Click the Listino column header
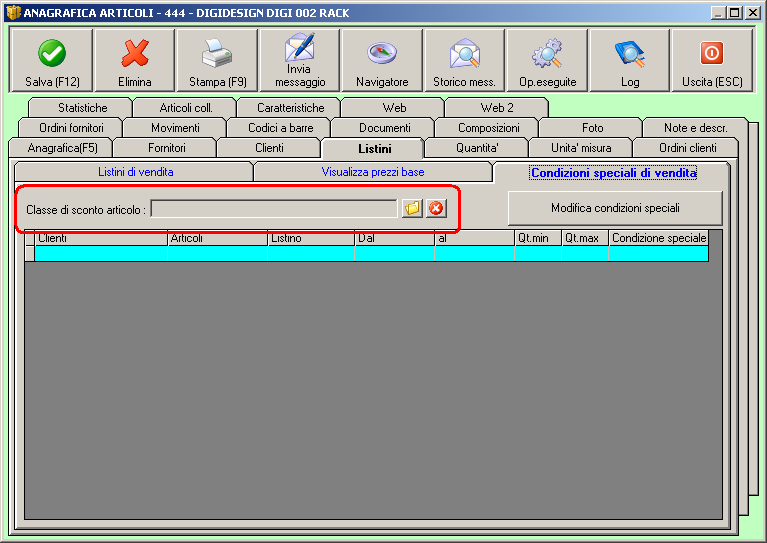The image size is (767, 543). (x=311, y=238)
